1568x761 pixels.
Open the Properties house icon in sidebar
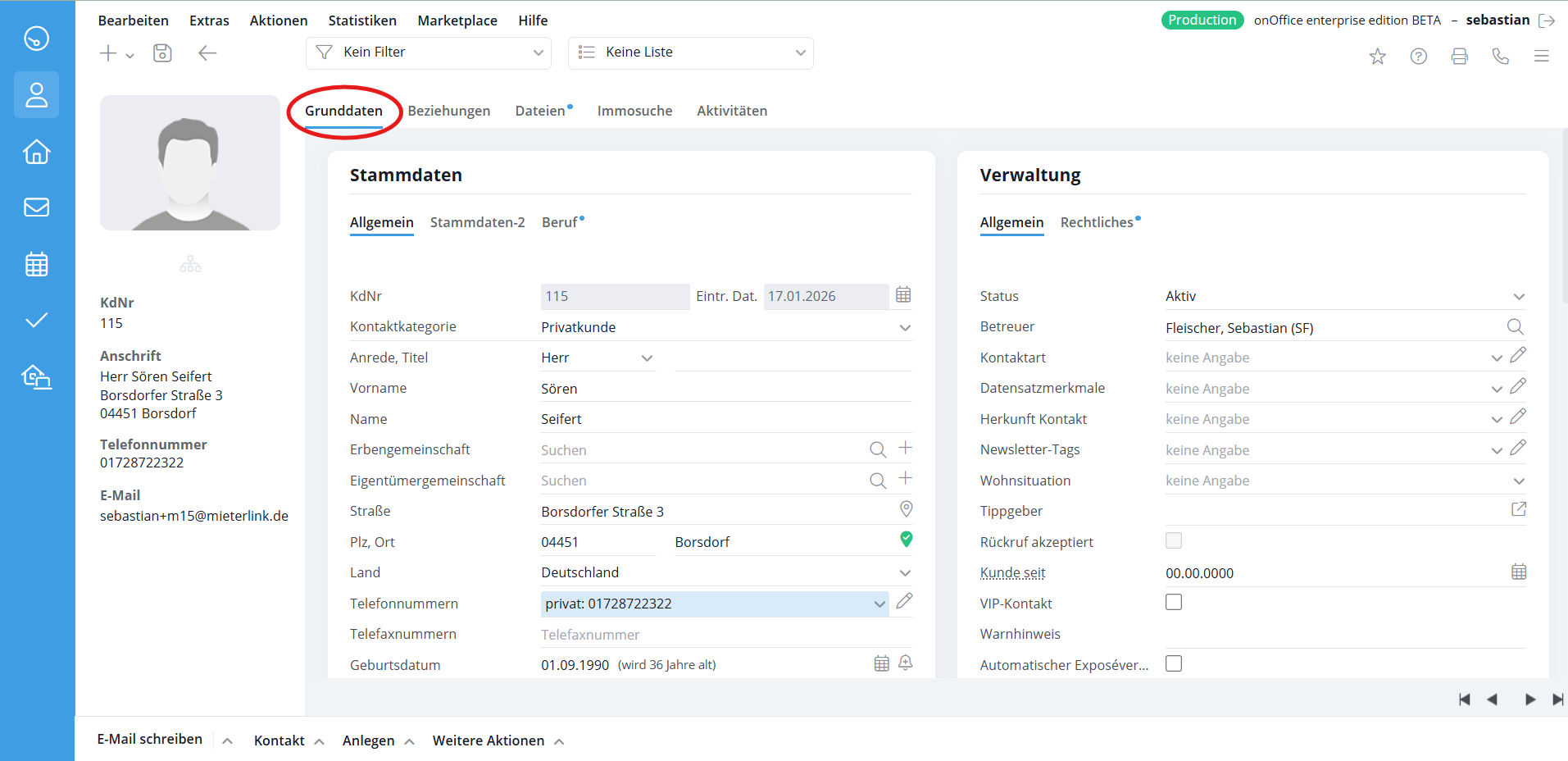36,152
